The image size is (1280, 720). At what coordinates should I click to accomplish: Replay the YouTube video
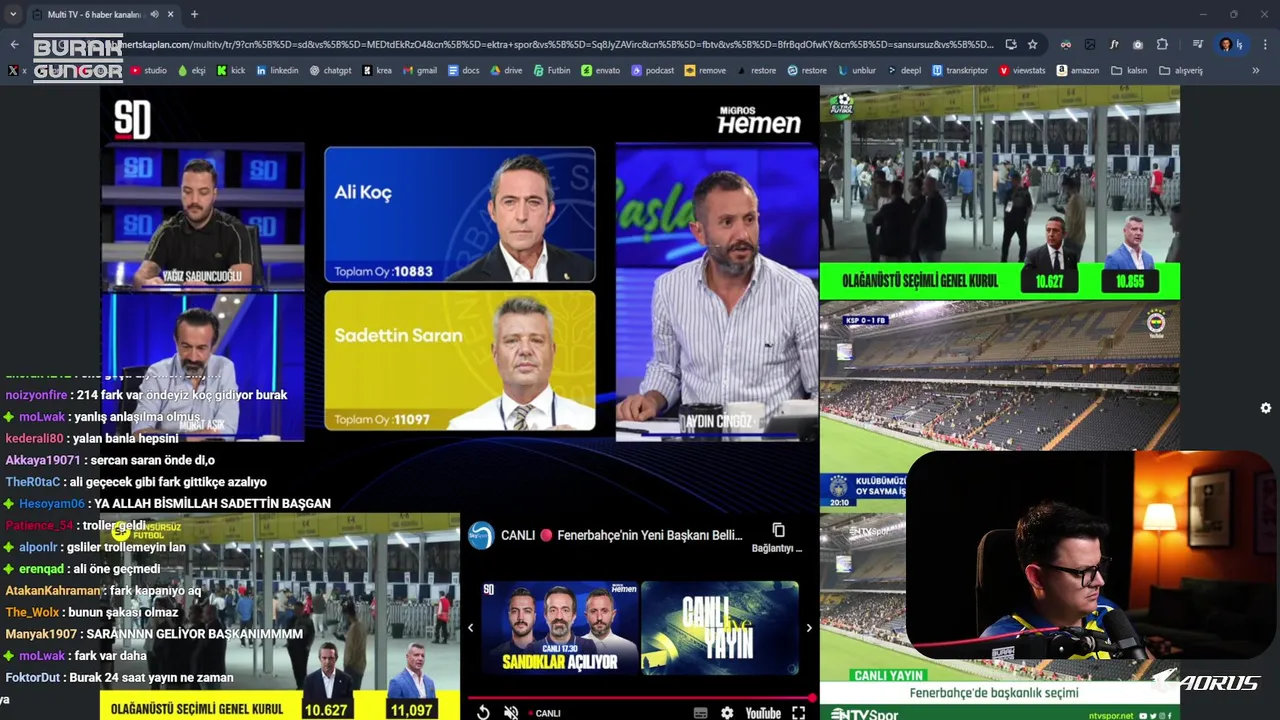pyautogui.click(x=483, y=713)
